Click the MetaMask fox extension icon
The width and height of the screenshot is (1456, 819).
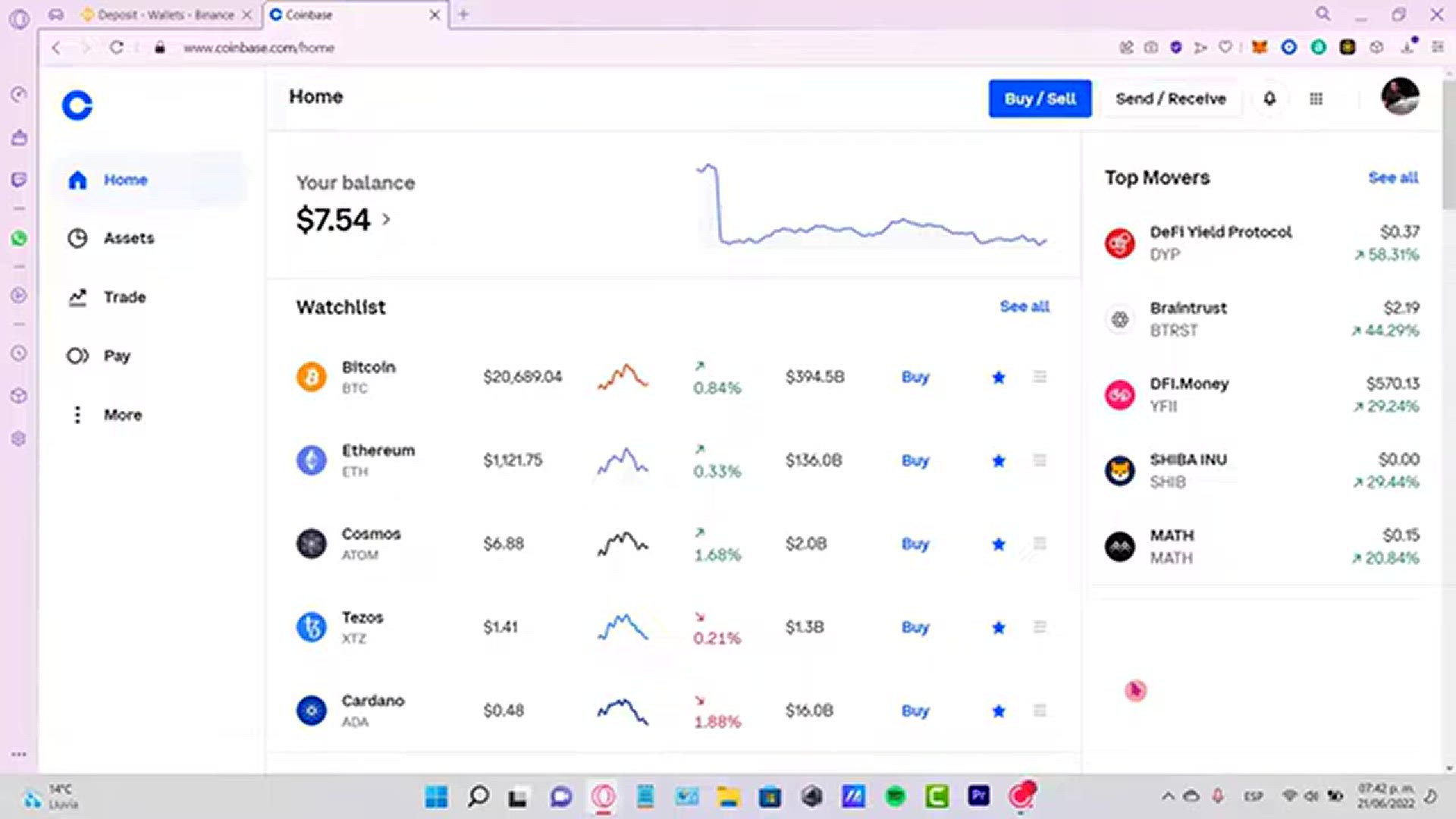[1259, 47]
